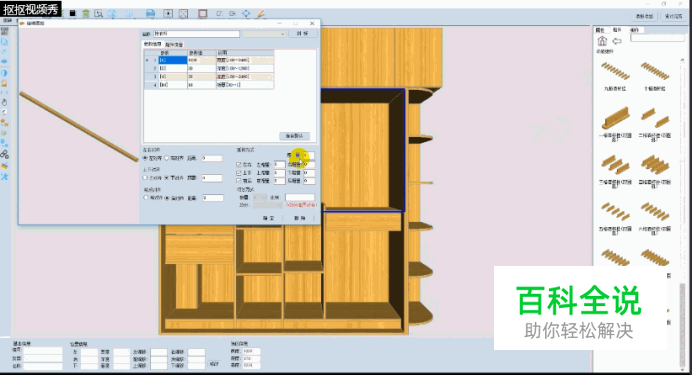Select the zoom-window magnifier tool in toolbar

click(x=98, y=14)
